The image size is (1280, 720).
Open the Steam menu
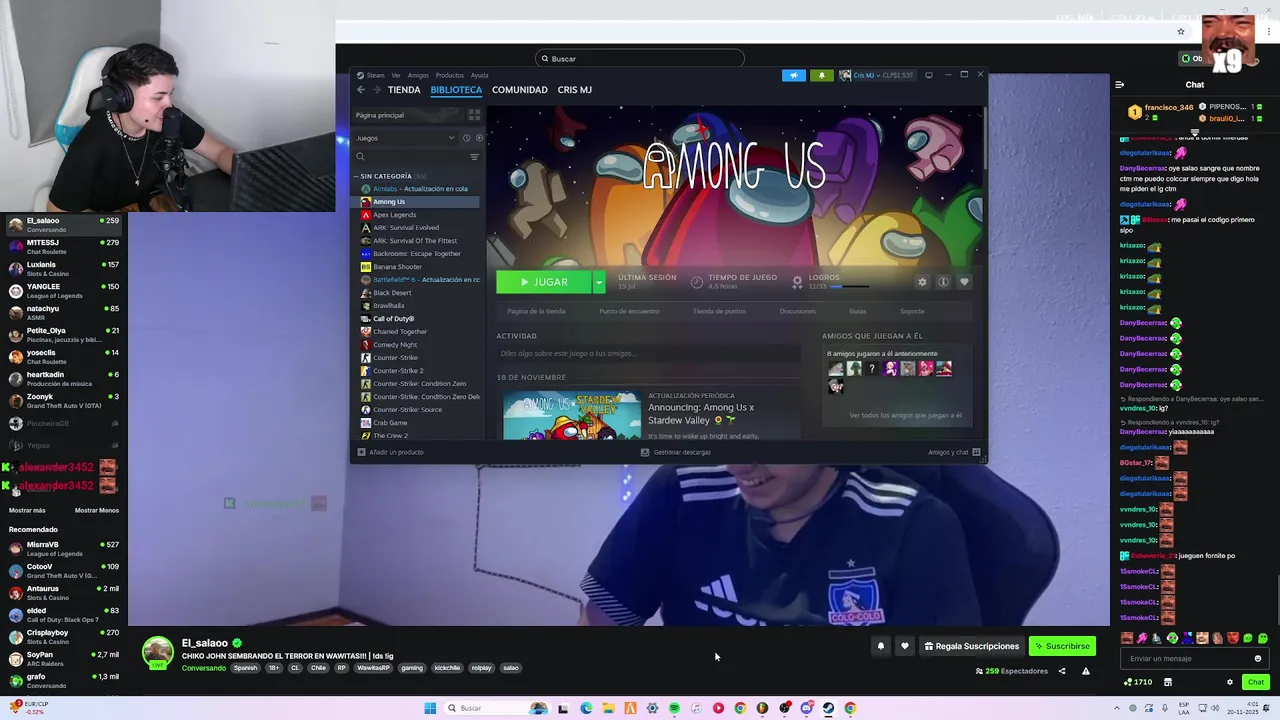coord(375,75)
